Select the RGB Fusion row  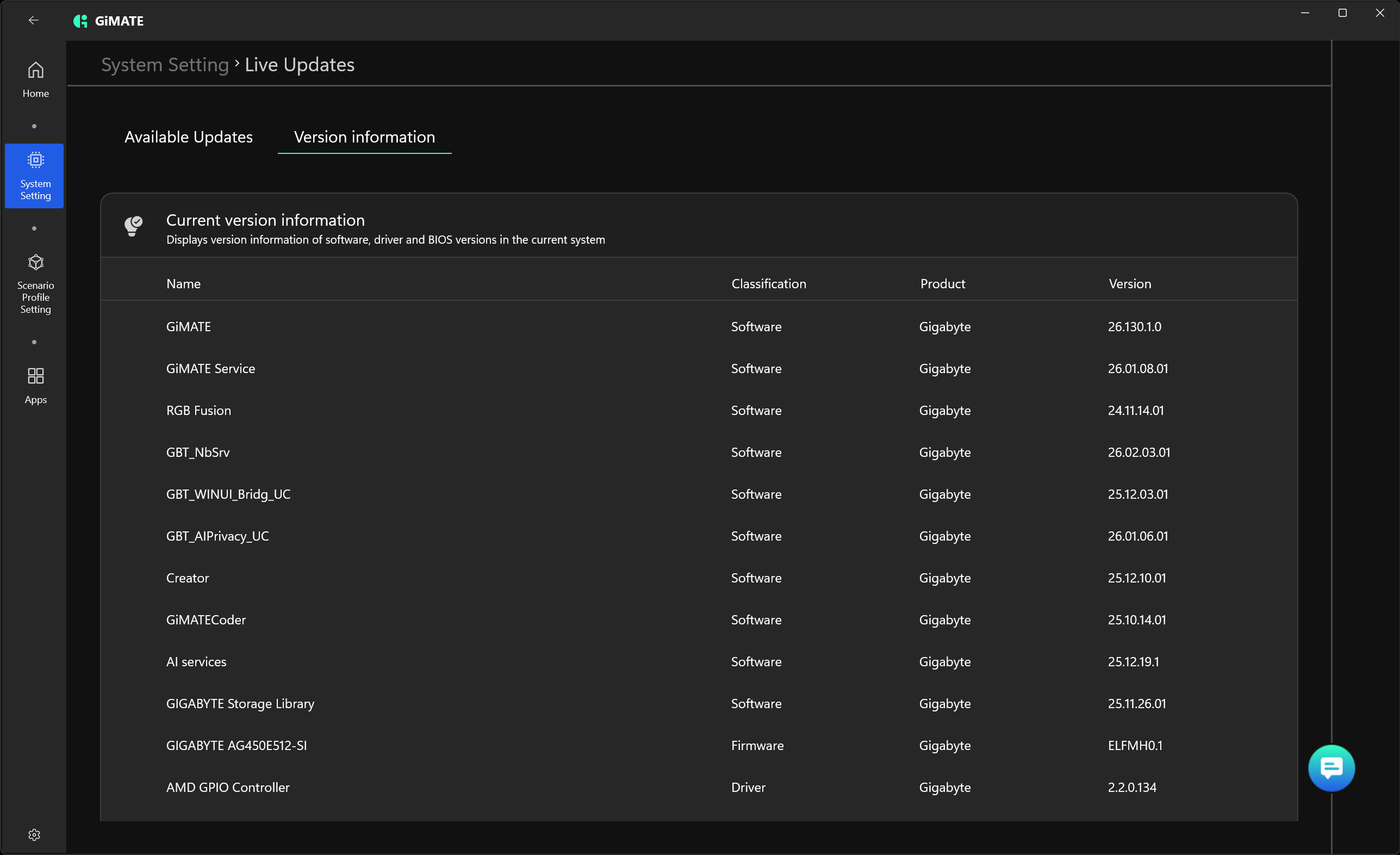pyautogui.click(x=198, y=411)
